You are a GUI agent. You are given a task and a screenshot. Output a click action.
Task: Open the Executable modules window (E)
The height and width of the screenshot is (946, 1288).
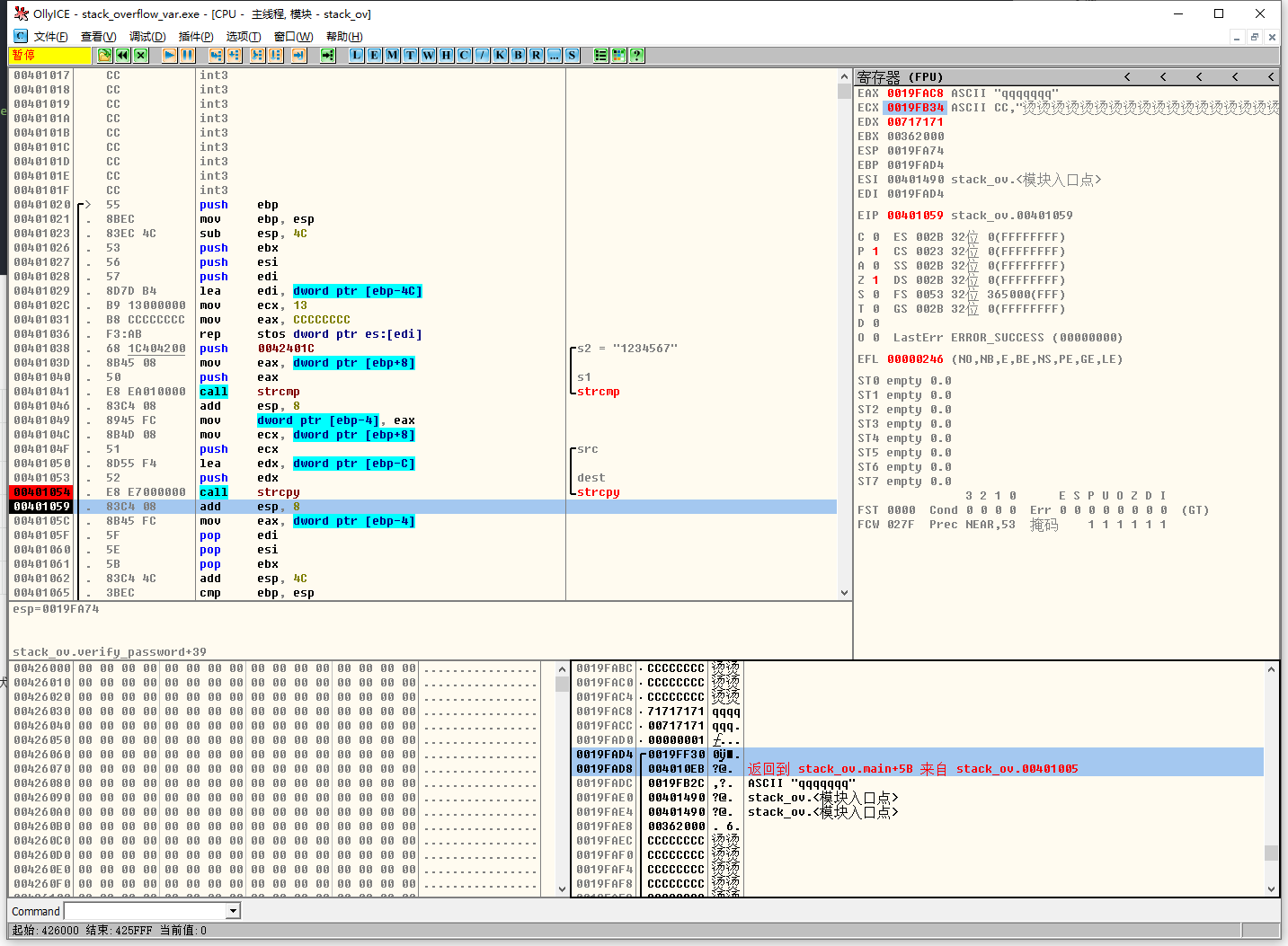[375, 56]
